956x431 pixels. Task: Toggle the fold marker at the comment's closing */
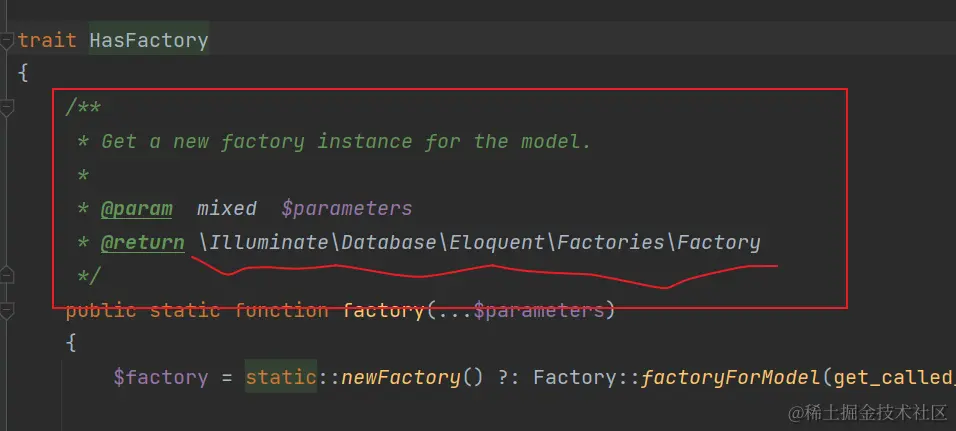point(6,276)
